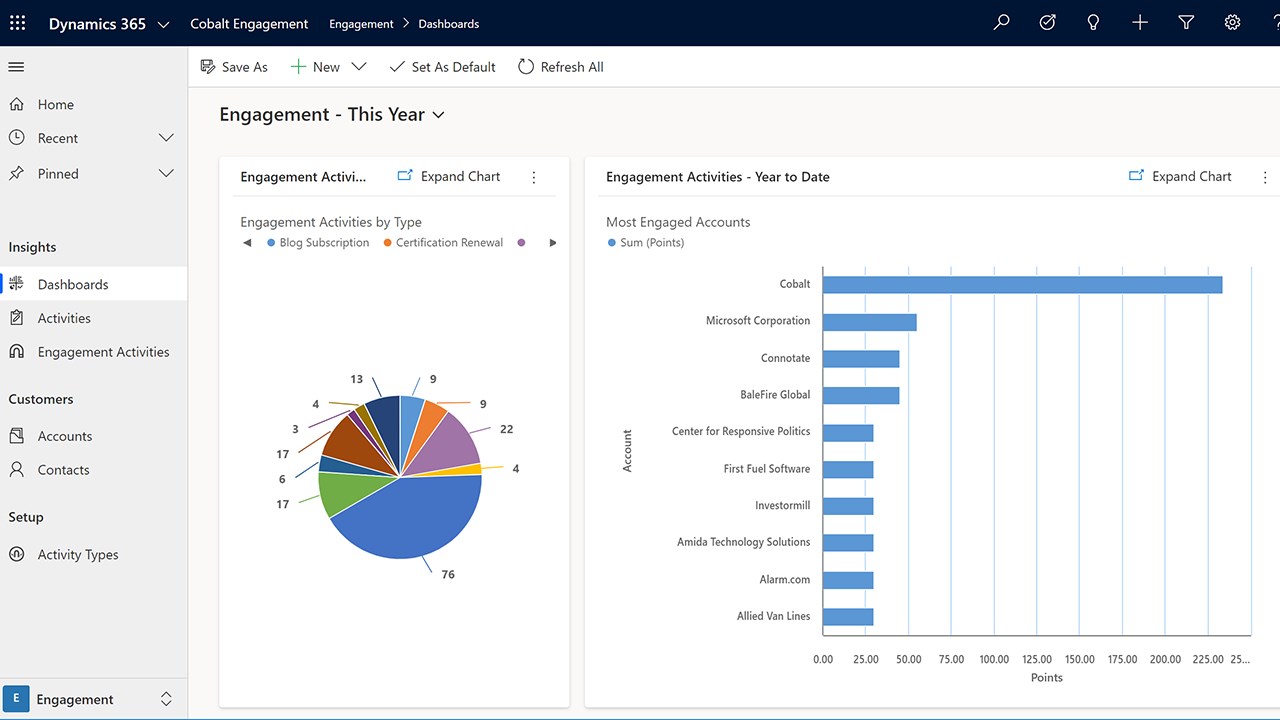Click the Cobalt bar in chart
Image resolution: width=1280 pixels, height=720 pixels.
[x=1022, y=285]
